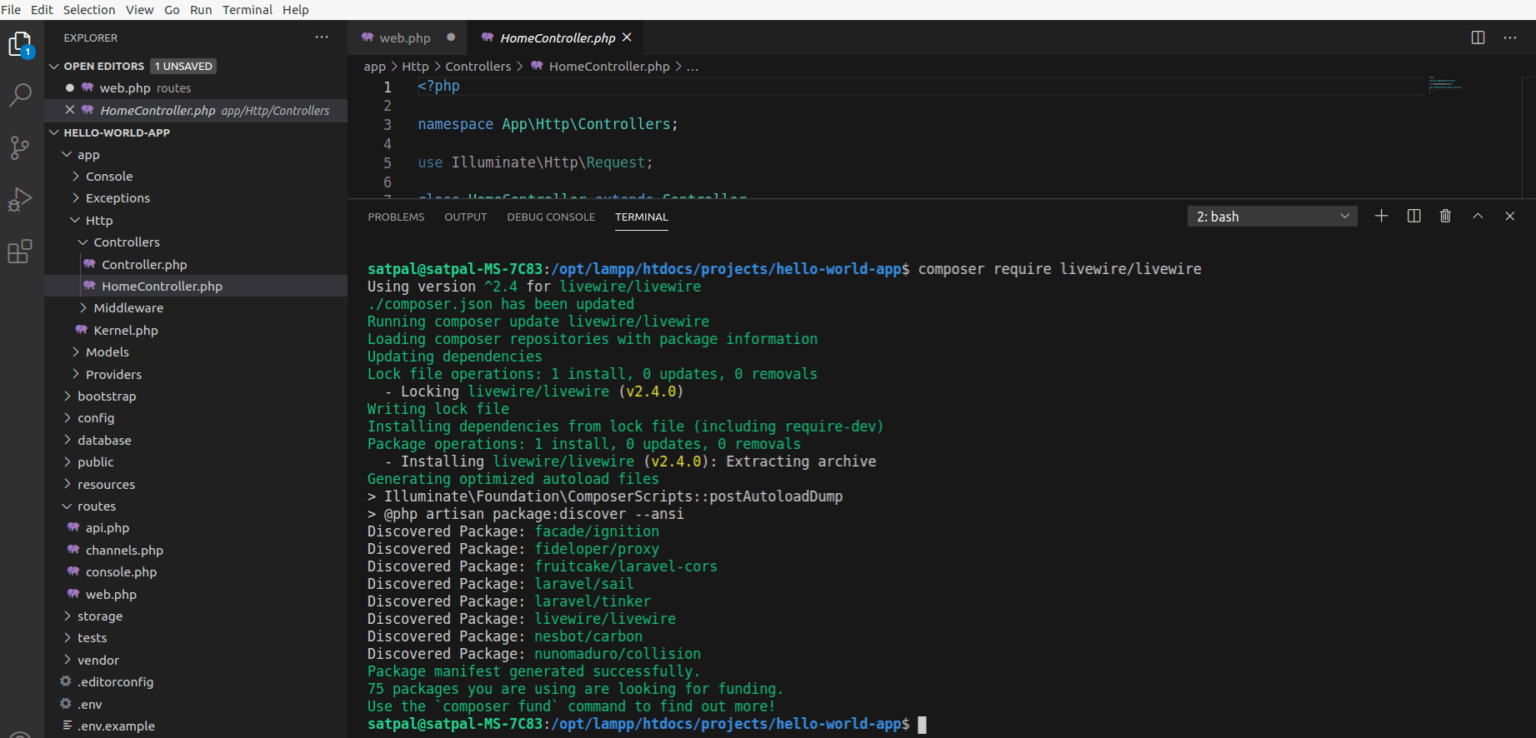Click the Explorer More Actions button

point(321,37)
